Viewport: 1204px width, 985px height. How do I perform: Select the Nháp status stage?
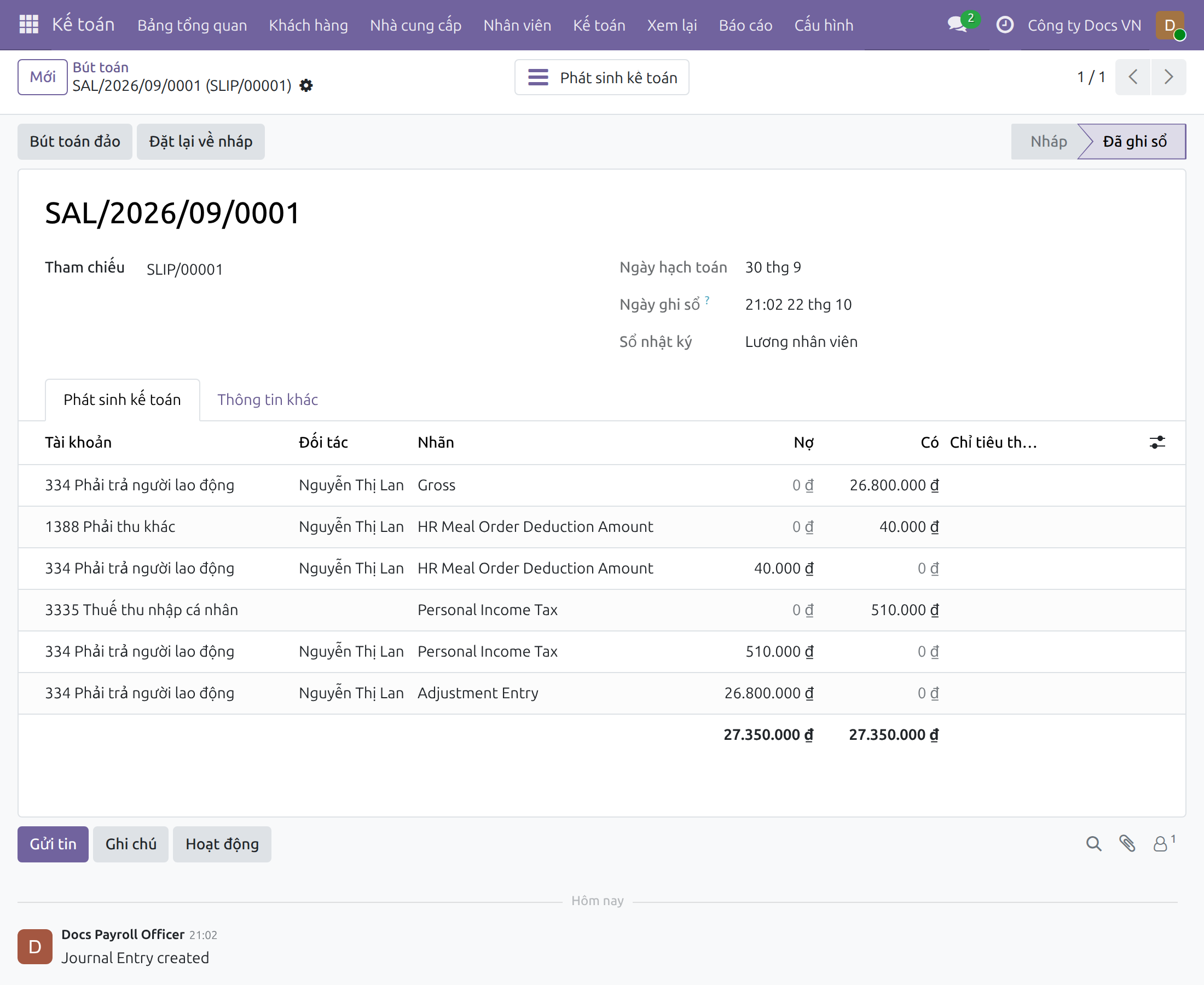(x=1047, y=141)
